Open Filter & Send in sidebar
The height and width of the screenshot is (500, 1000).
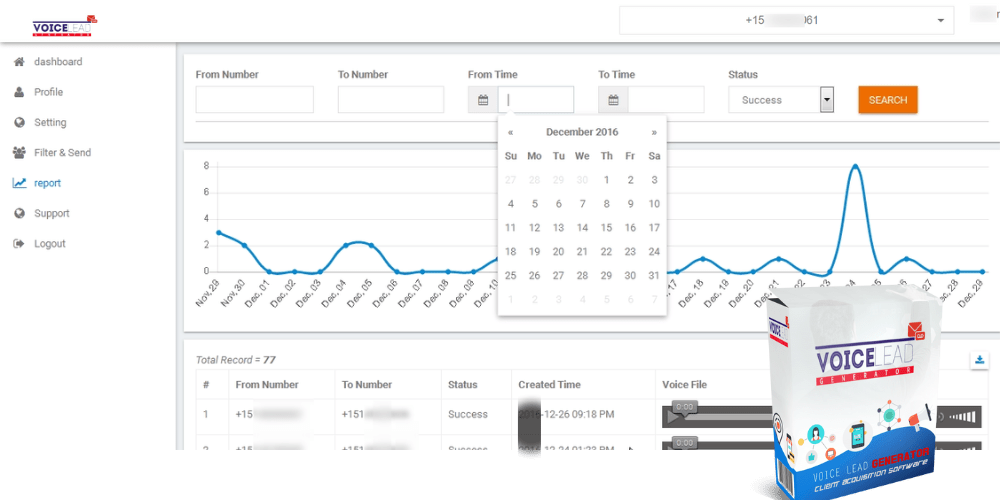pos(62,152)
